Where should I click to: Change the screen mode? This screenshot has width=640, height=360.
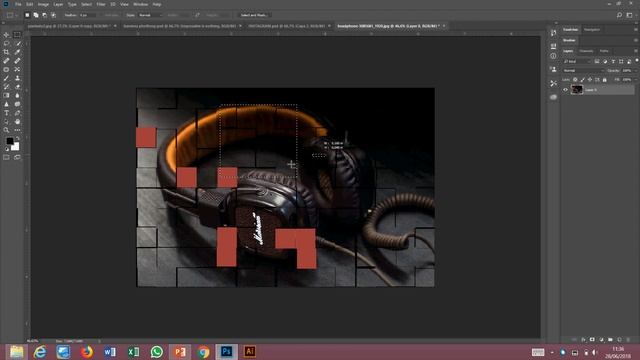pyautogui.click(x=17, y=157)
